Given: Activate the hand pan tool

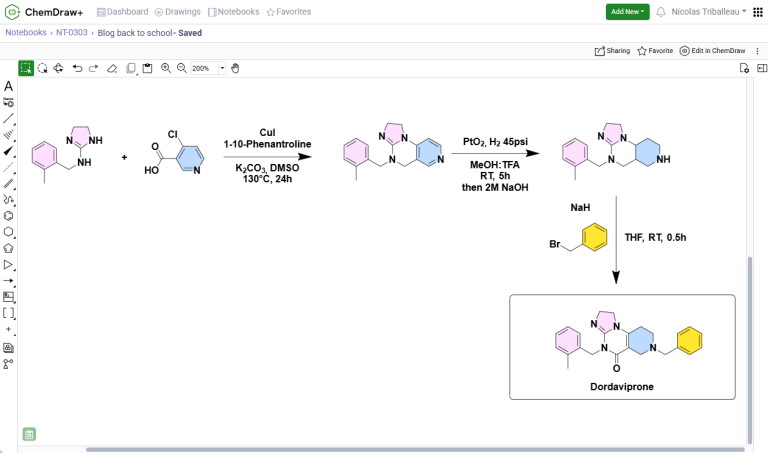Looking at the screenshot, I should (235, 68).
